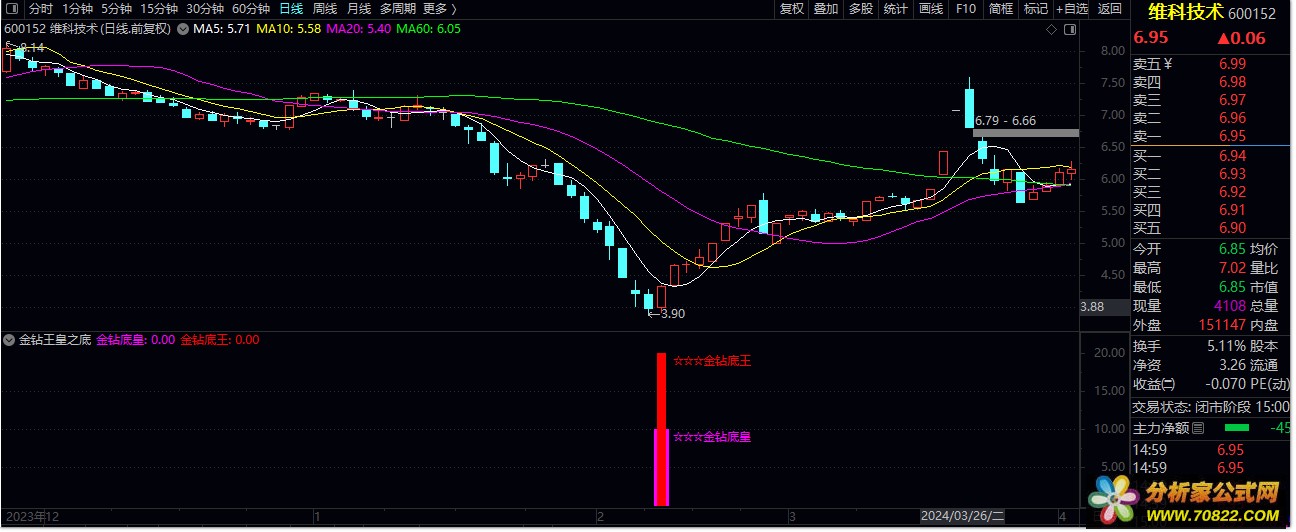Image resolution: width=1296 pixels, height=532 pixels.
Task: Click the ¥ icon beside 卖五
Action: coord(1167,64)
